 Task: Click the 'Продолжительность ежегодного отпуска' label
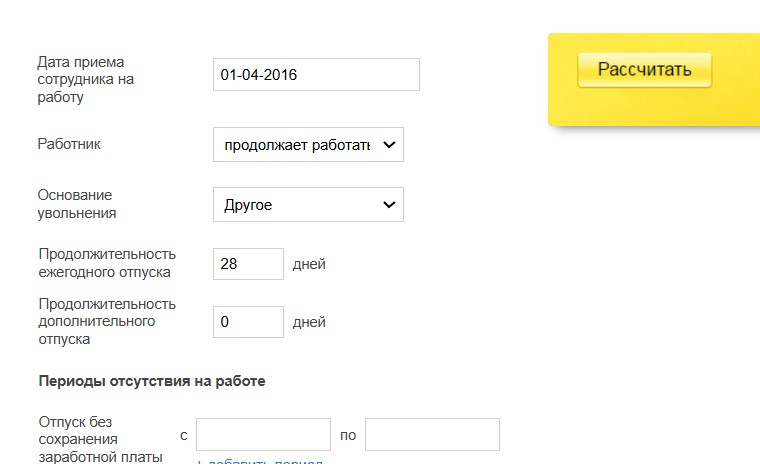point(107,263)
